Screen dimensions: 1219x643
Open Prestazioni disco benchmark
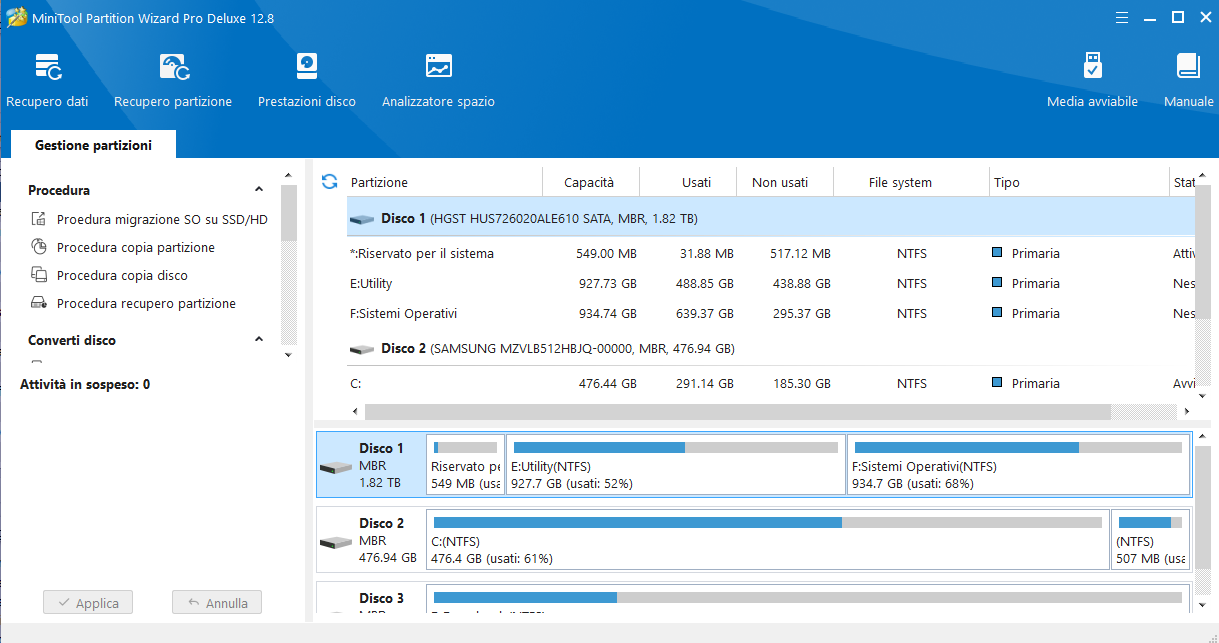click(307, 81)
